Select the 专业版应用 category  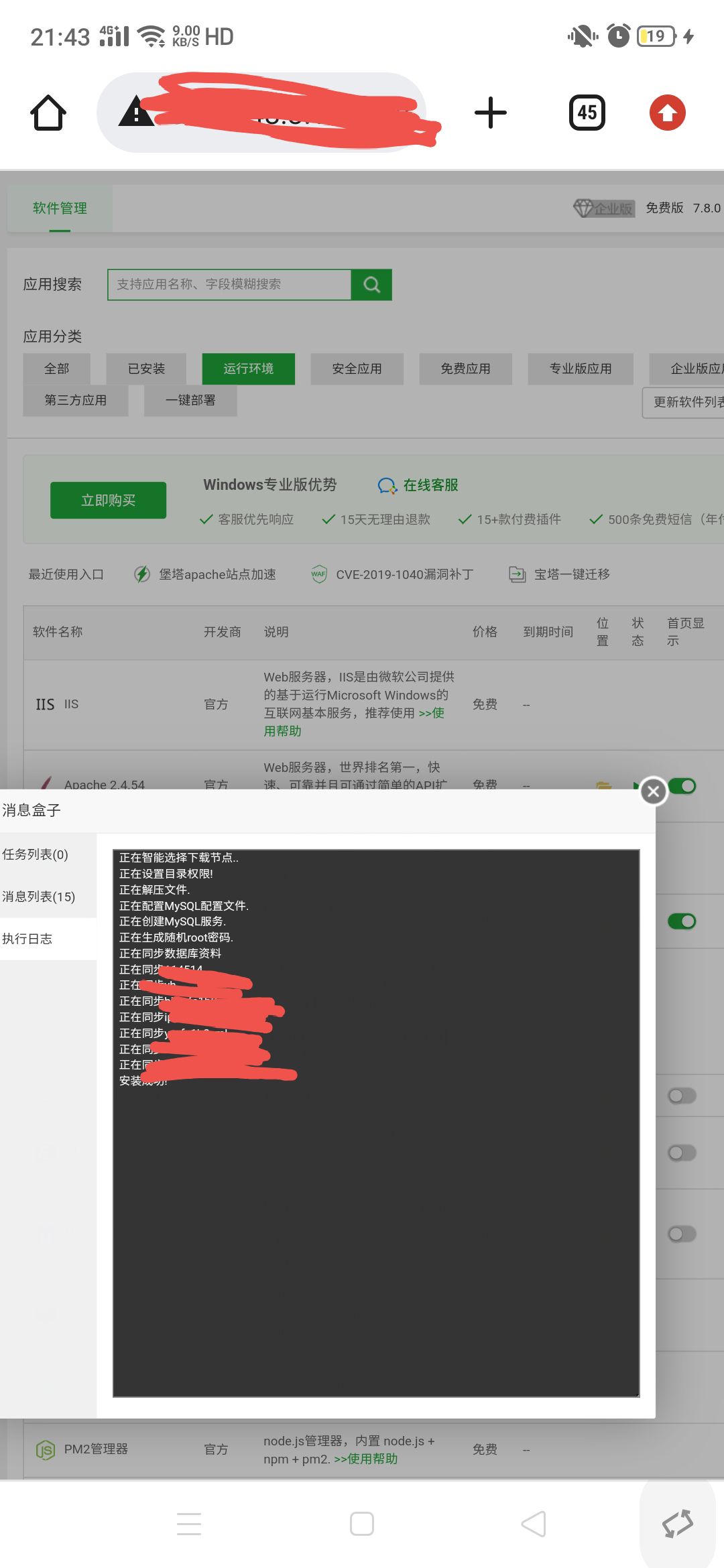(581, 369)
